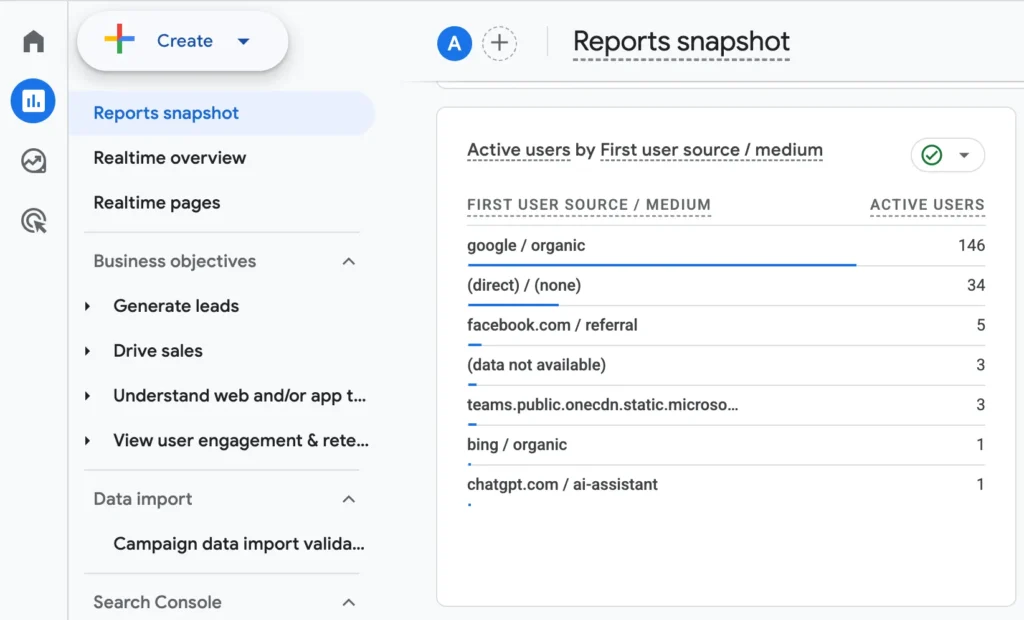Expand the Drive sales triangle
The image size is (1024, 620).
(88, 351)
